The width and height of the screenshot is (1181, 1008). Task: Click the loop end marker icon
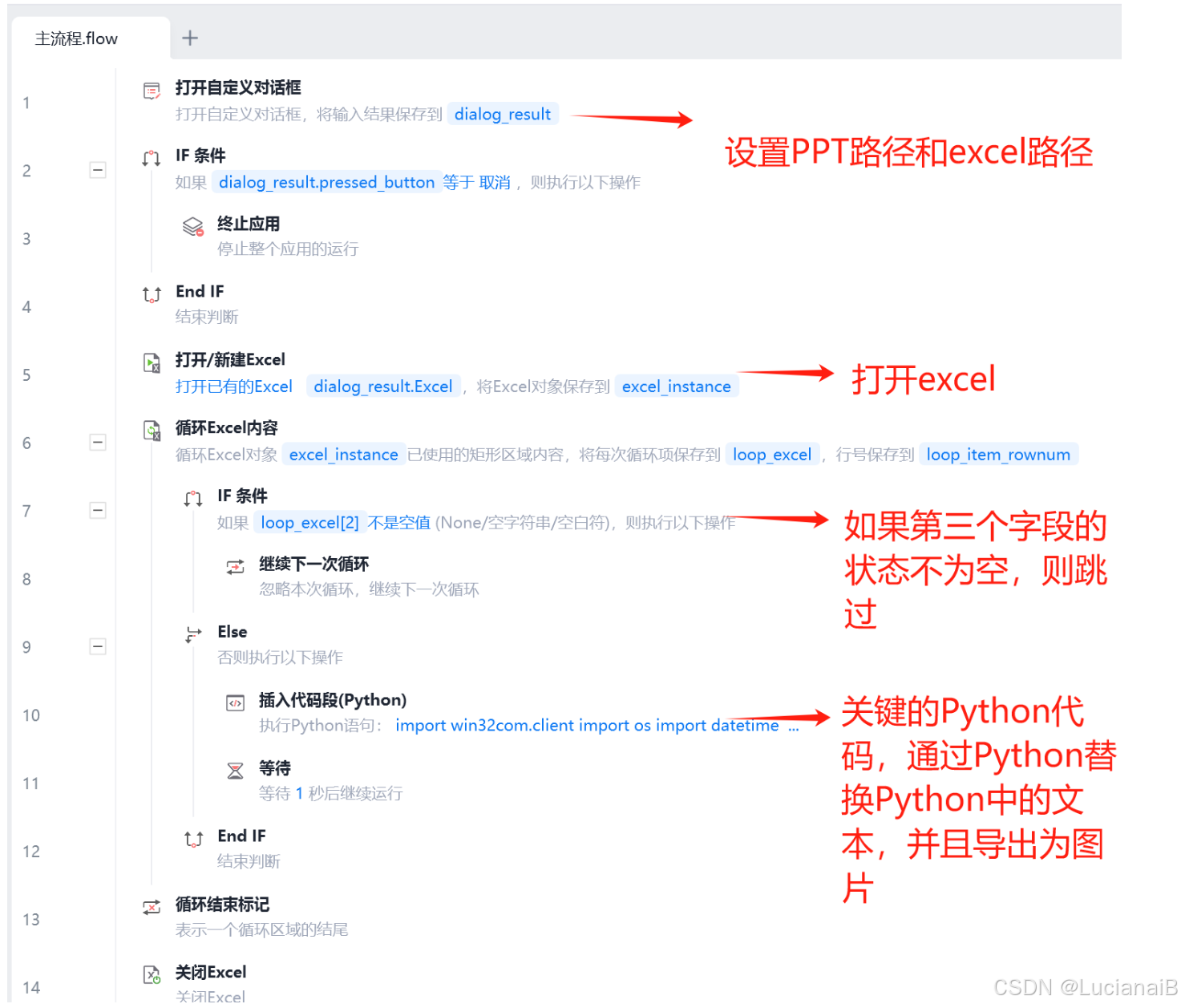152,908
